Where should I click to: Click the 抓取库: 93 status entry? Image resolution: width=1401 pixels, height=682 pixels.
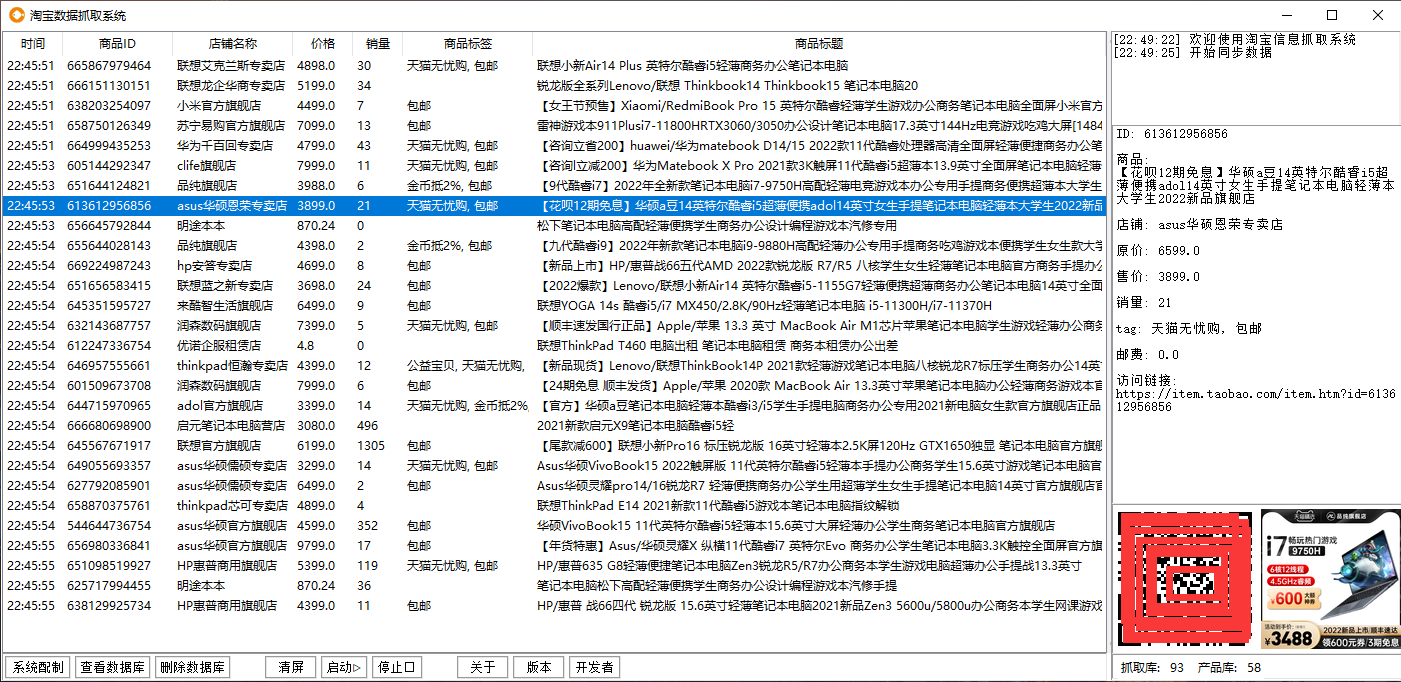(1152, 667)
